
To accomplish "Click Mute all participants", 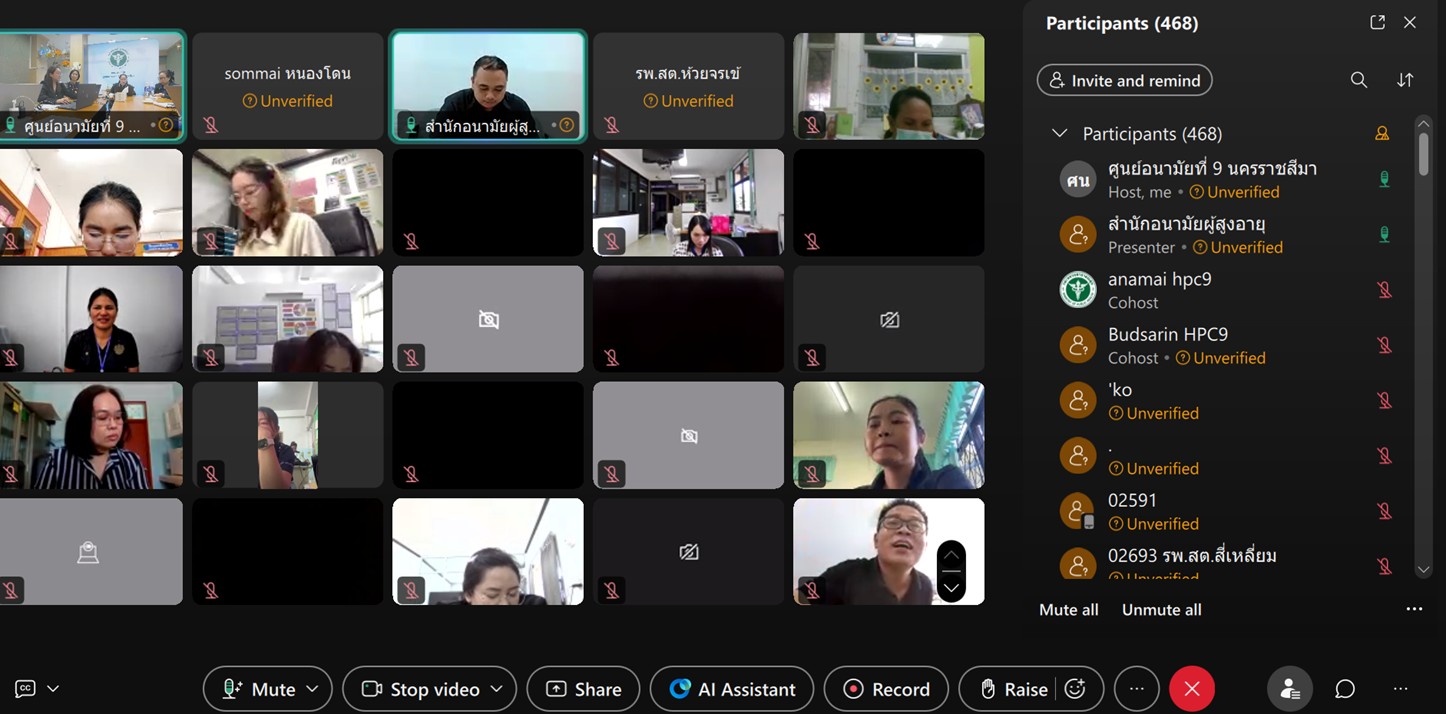I will click(x=1068, y=610).
